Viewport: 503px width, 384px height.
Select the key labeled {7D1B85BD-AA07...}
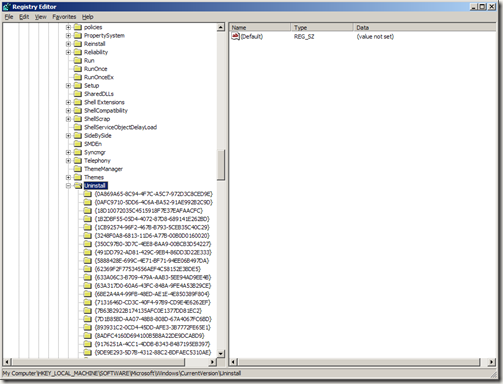pos(153,319)
